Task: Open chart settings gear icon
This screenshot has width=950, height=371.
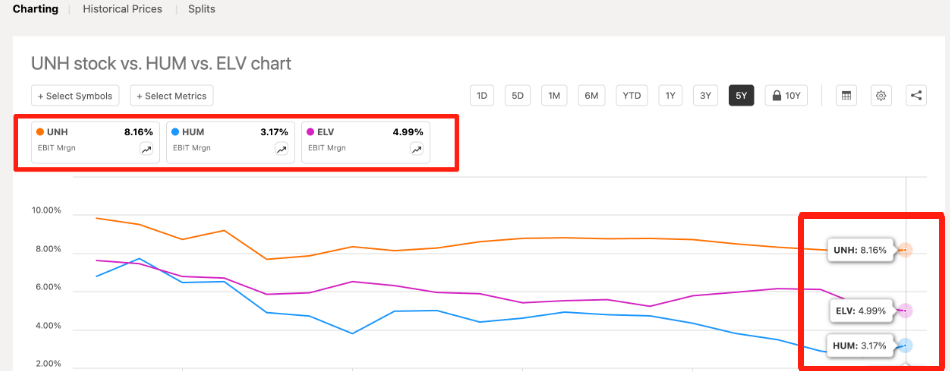Action: [x=882, y=96]
